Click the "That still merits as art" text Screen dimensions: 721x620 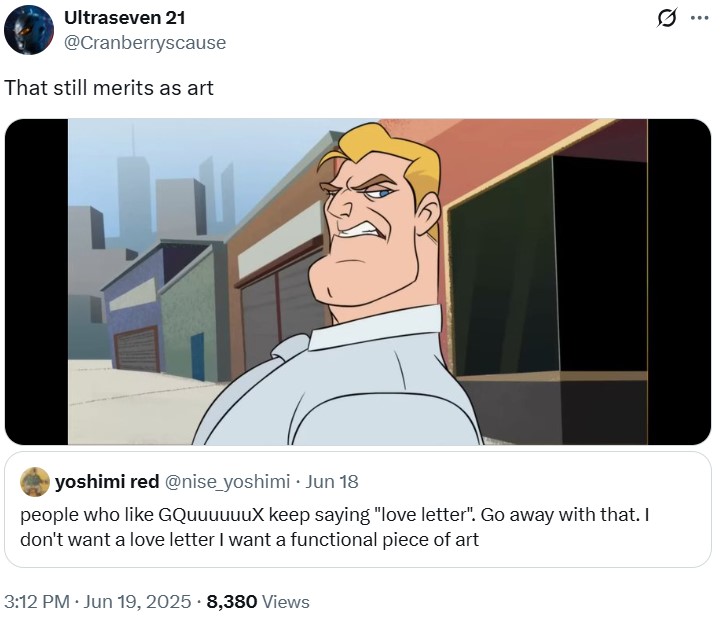(109, 88)
